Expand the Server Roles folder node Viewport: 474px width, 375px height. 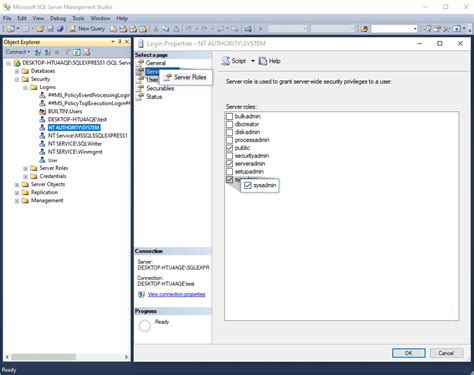[x=25, y=168]
